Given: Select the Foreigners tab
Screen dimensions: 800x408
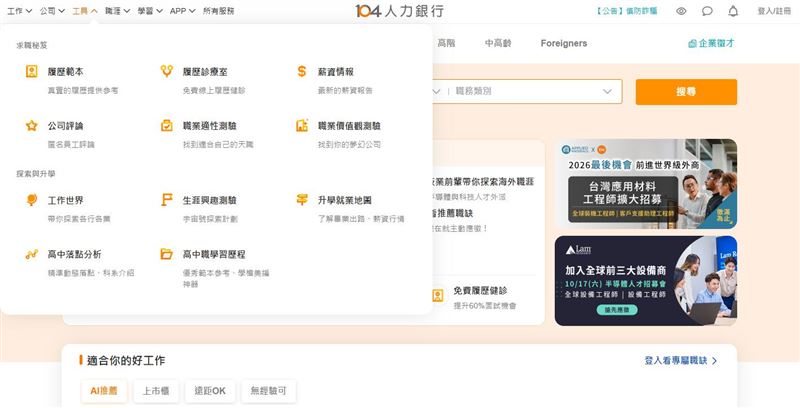Looking at the screenshot, I should tap(564, 43).
